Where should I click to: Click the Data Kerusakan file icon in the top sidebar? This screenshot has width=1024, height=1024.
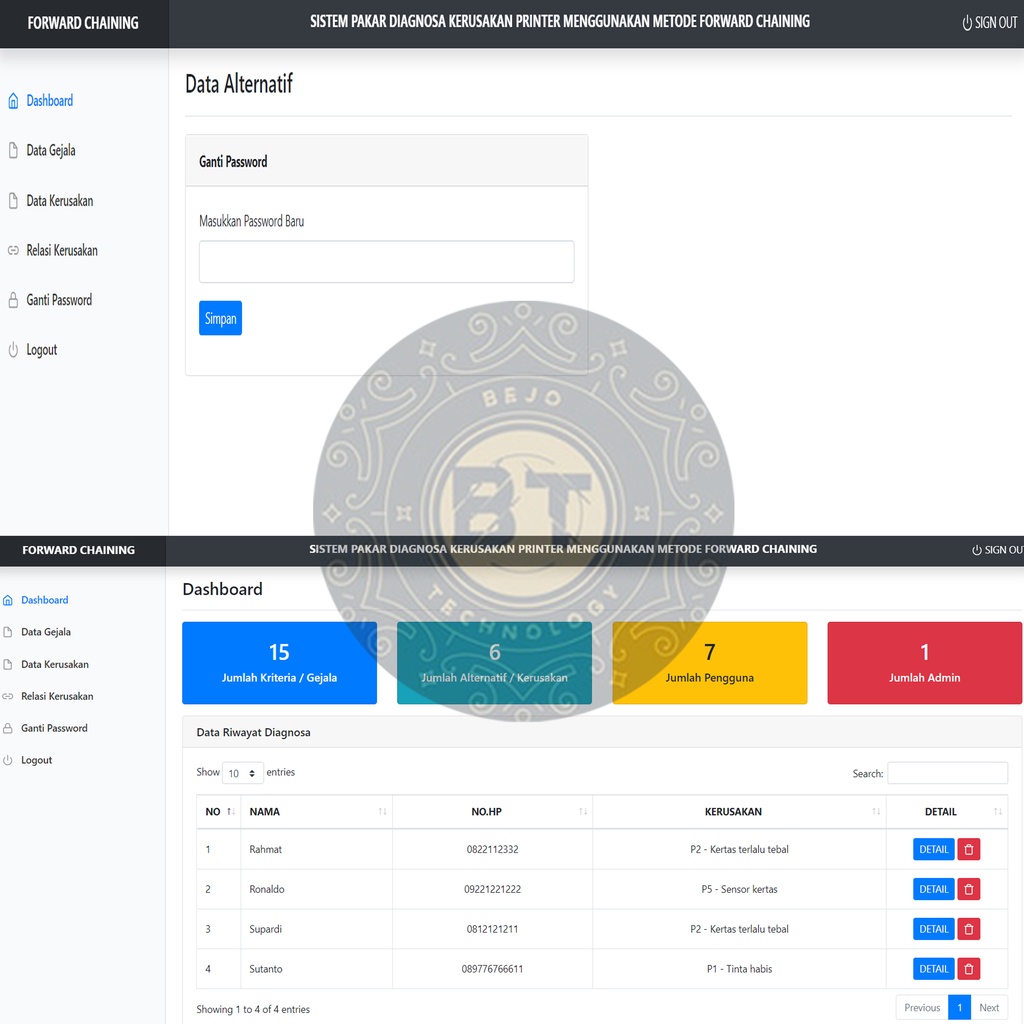tap(13, 200)
